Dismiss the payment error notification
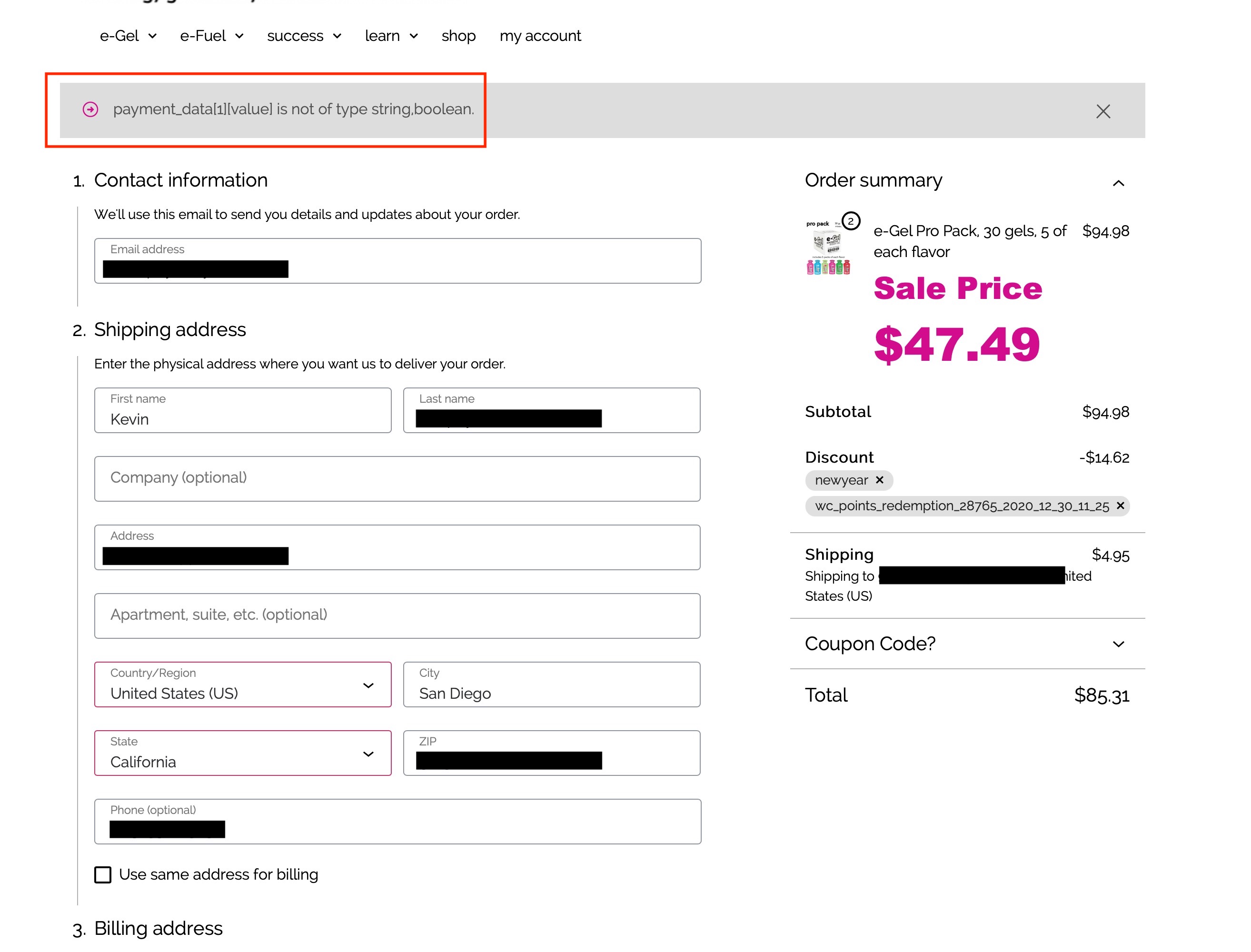This screenshot has width=1251, height=952. (x=1102, y=111)
